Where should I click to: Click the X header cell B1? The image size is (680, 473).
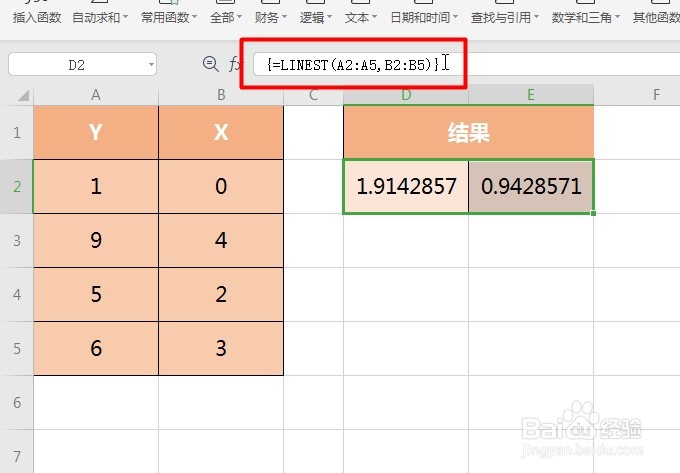pos(221,132)
